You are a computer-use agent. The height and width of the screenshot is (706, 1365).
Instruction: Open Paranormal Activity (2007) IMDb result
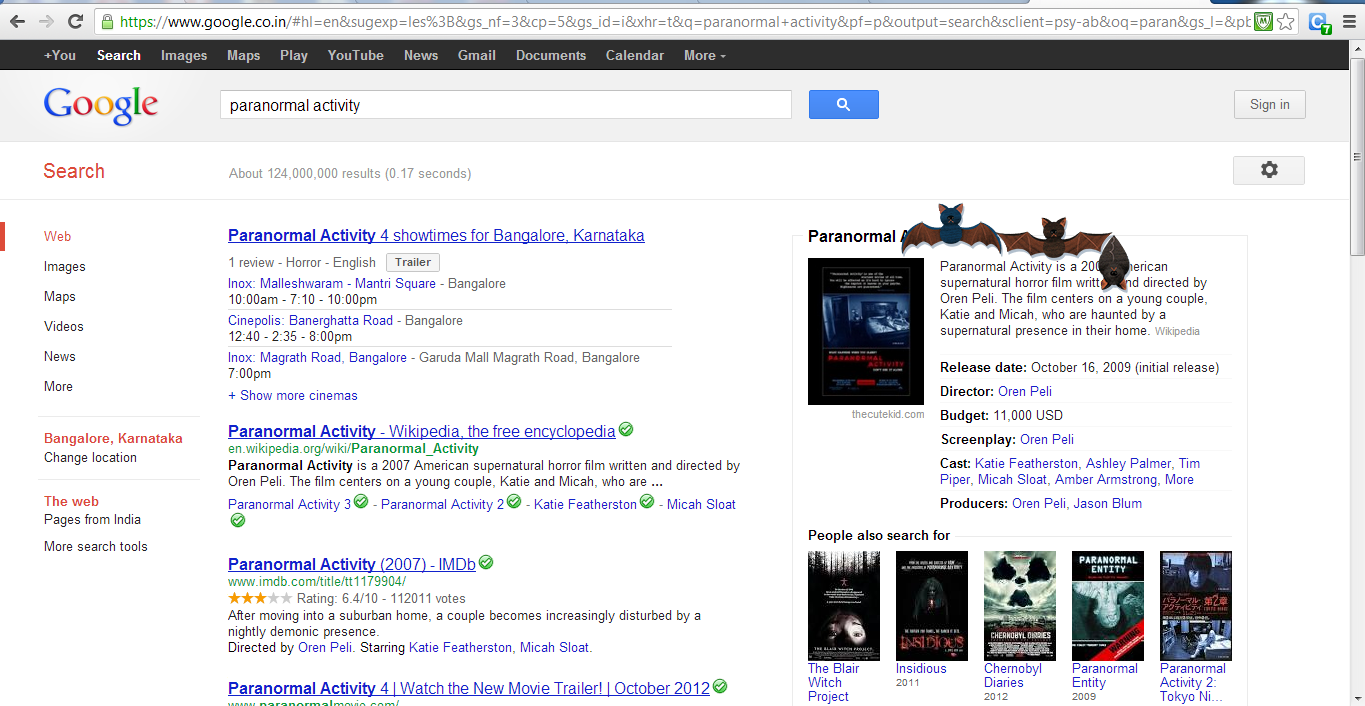pyautogui.click(x=352, y=564)
